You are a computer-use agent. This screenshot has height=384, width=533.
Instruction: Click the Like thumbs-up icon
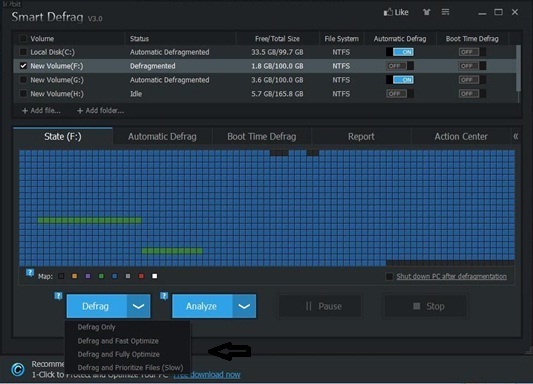pyautogui.click(x=388, y=13)
